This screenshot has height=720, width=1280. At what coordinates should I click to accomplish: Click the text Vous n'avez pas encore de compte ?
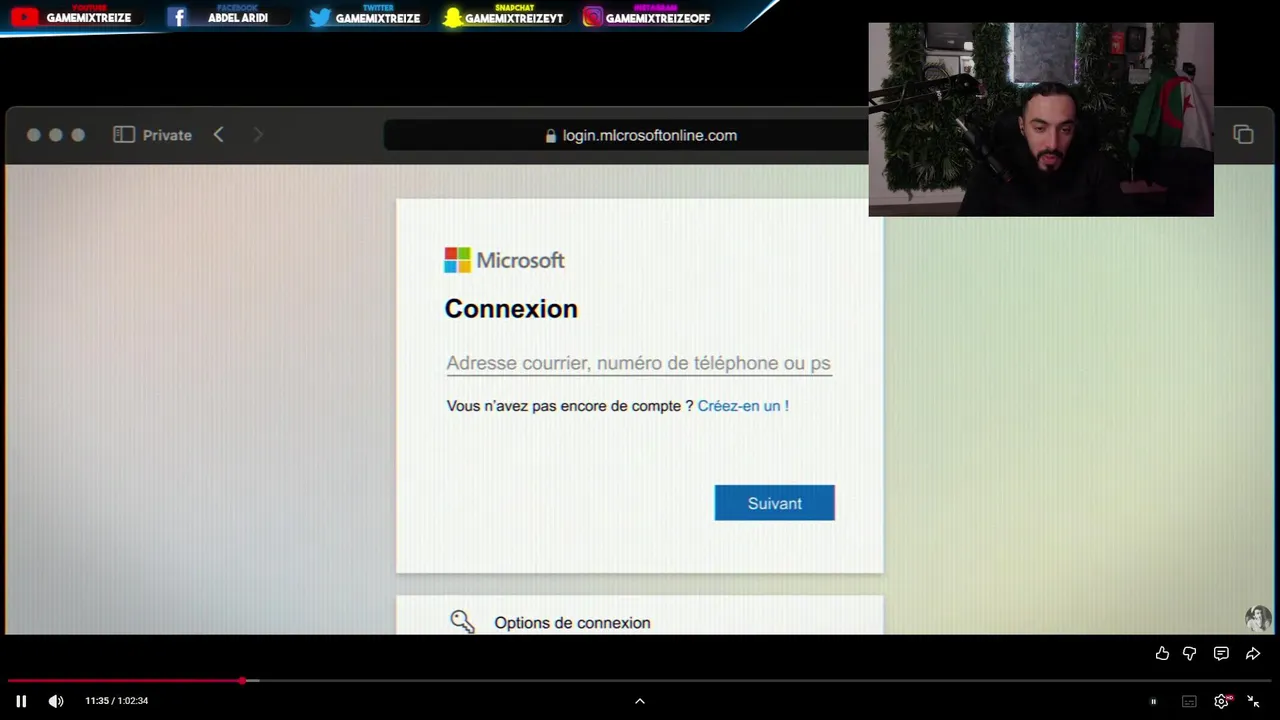[x=570, y=406]
